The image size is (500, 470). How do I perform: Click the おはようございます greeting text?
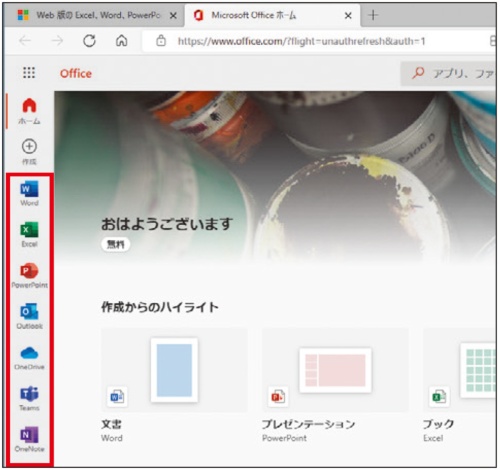pyautogui.click(x=167, y=224)
